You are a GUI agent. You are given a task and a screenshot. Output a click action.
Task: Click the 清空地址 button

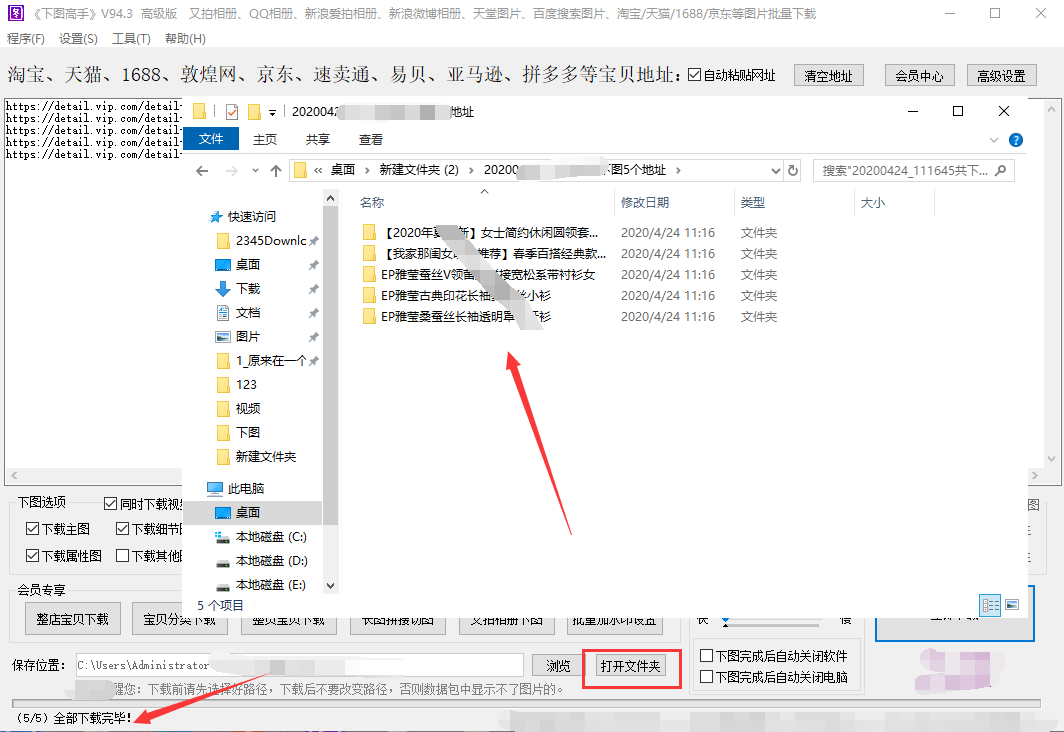828,75
